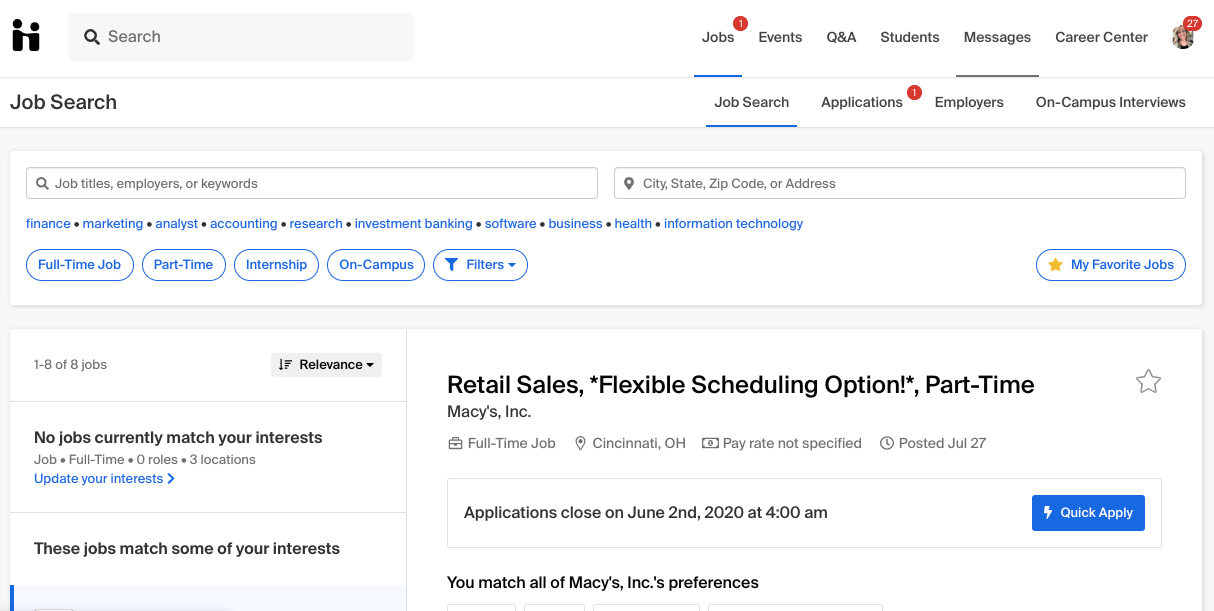Click the clock icon beside Posted Jul 27
Screen dimensions: 1214x611
pos(886,443)
